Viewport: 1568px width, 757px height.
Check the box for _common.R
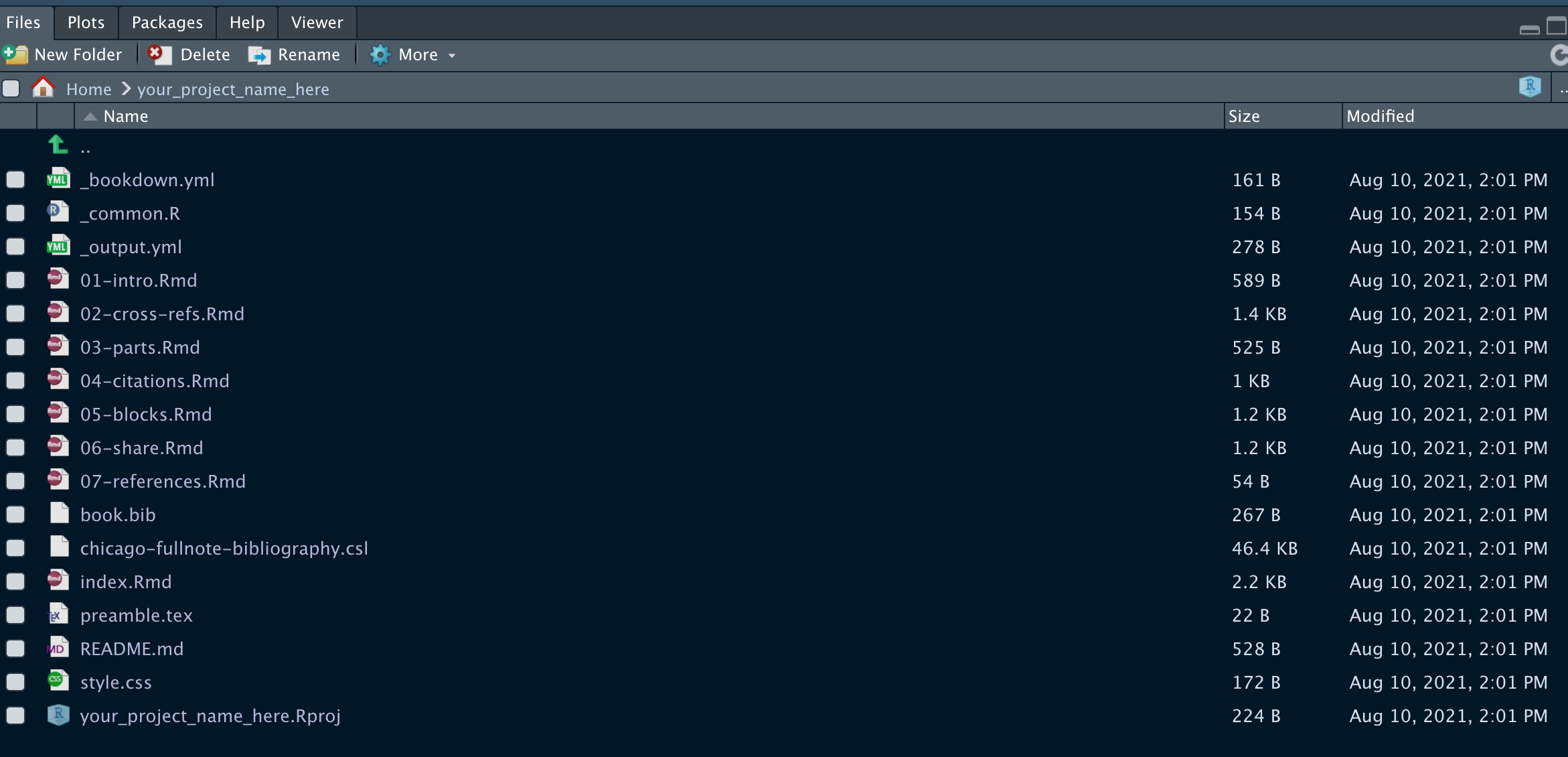[x=15, y=213]
